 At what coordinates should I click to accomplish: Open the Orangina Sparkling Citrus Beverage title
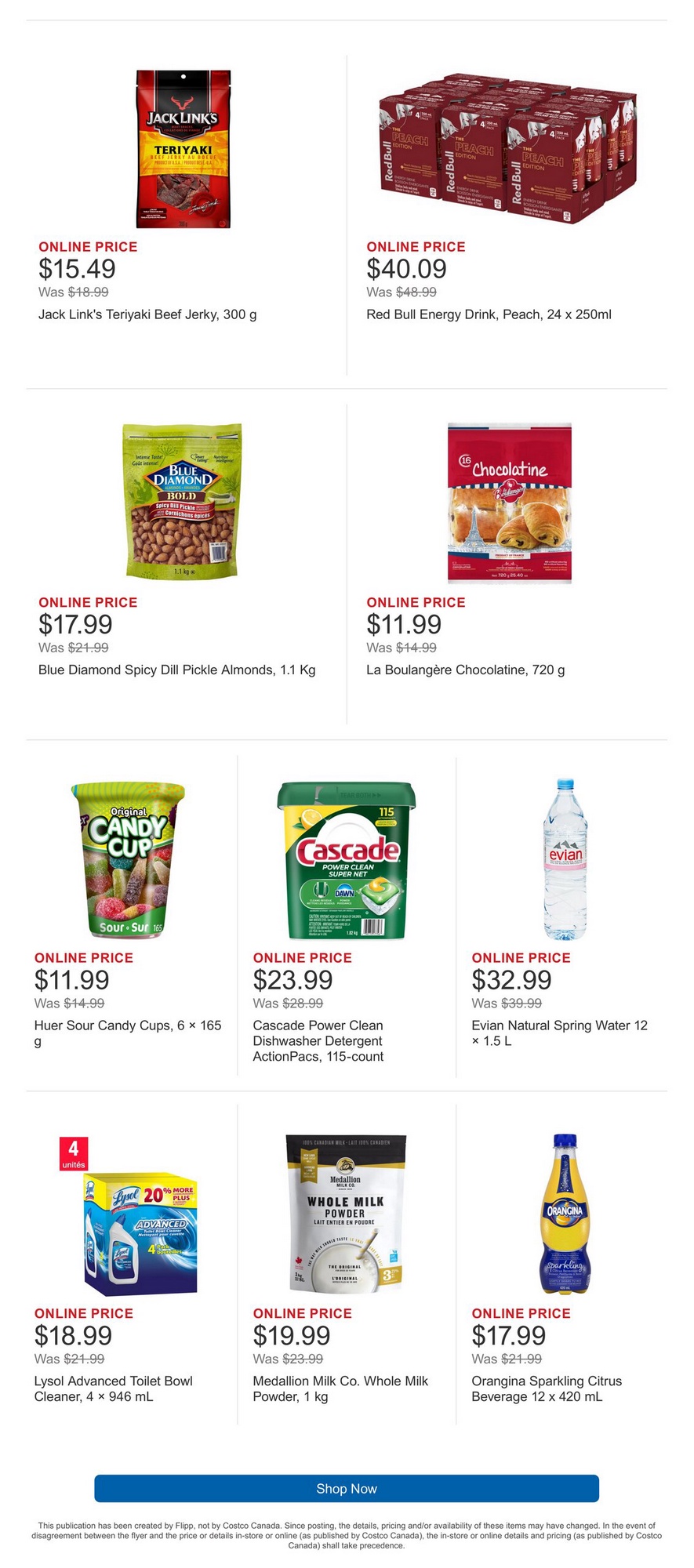(547, 1388)
